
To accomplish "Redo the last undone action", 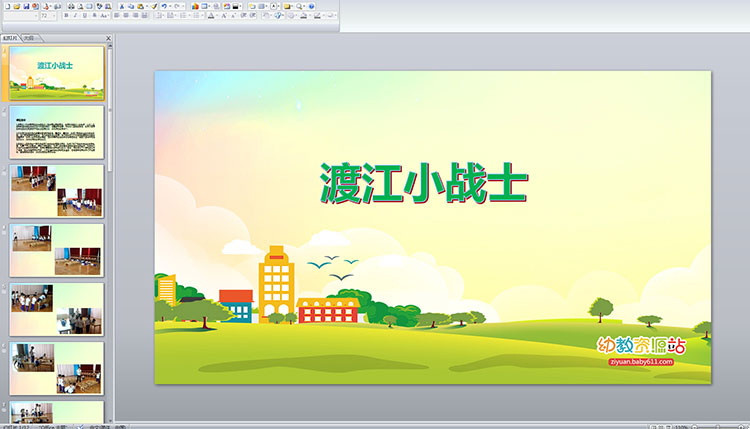I will [177, 6].
